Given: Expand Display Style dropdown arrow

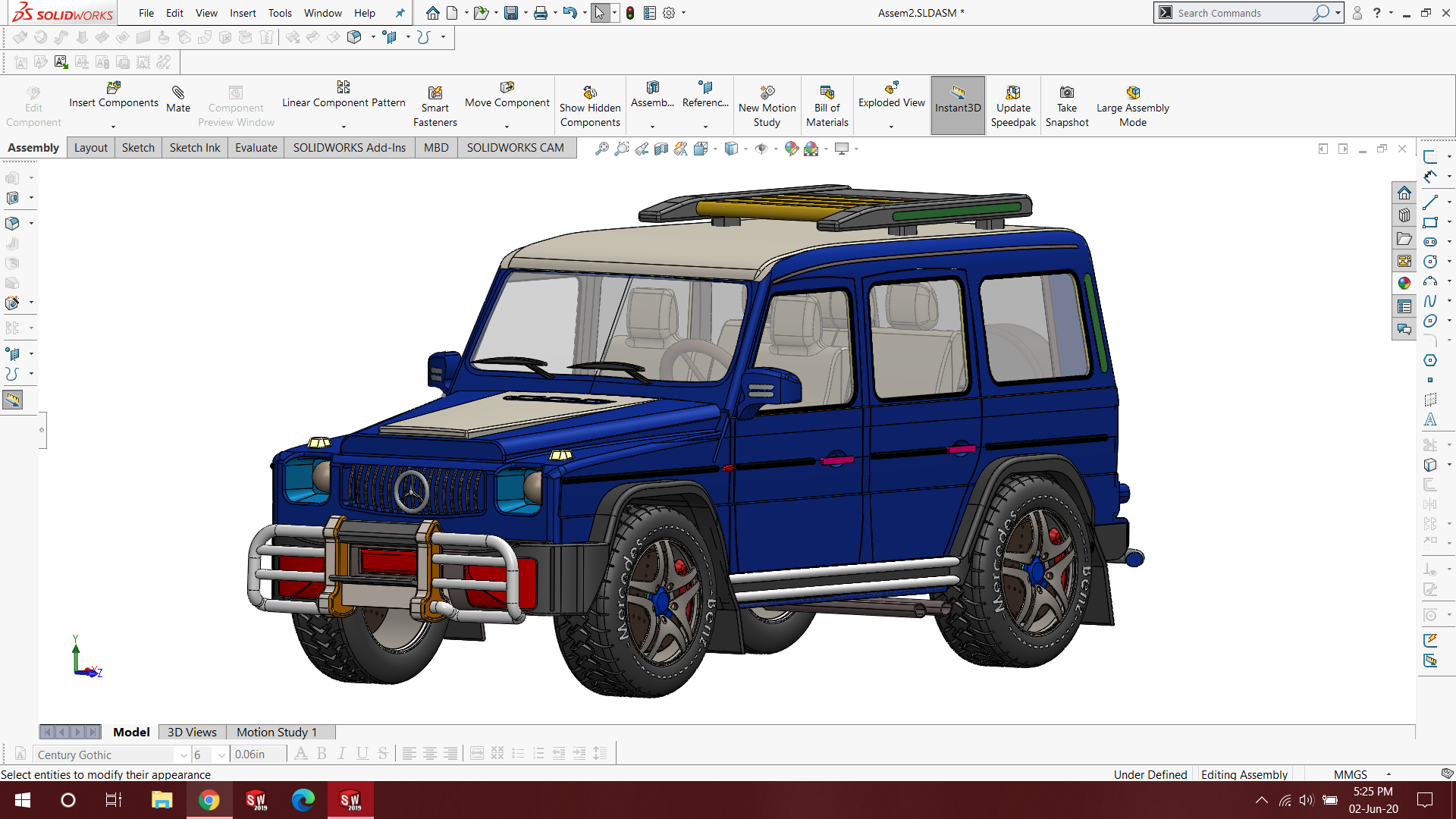Looking at the screenshot, I should click(x=745, y=149).
